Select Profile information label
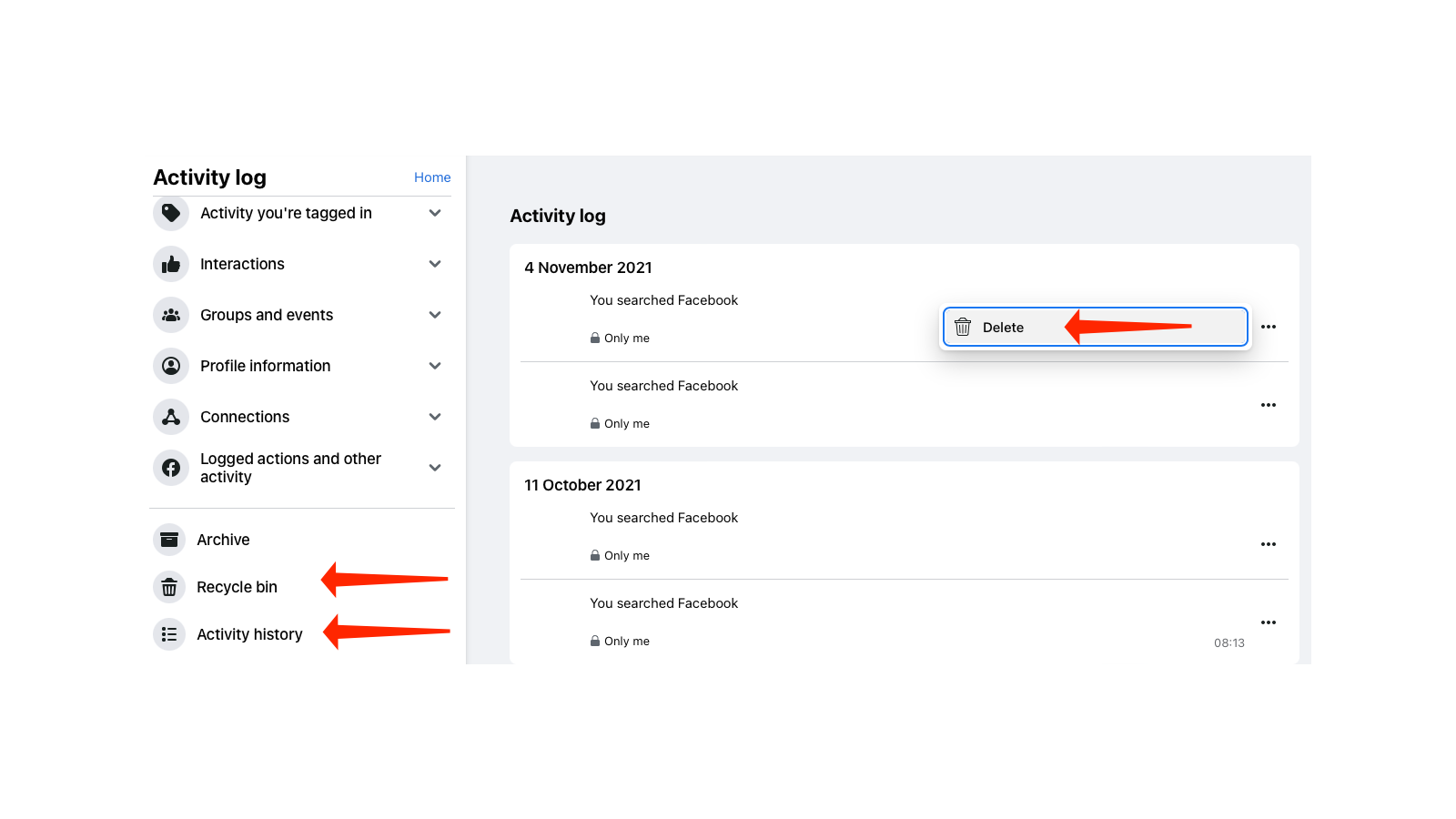 point(265,366)
